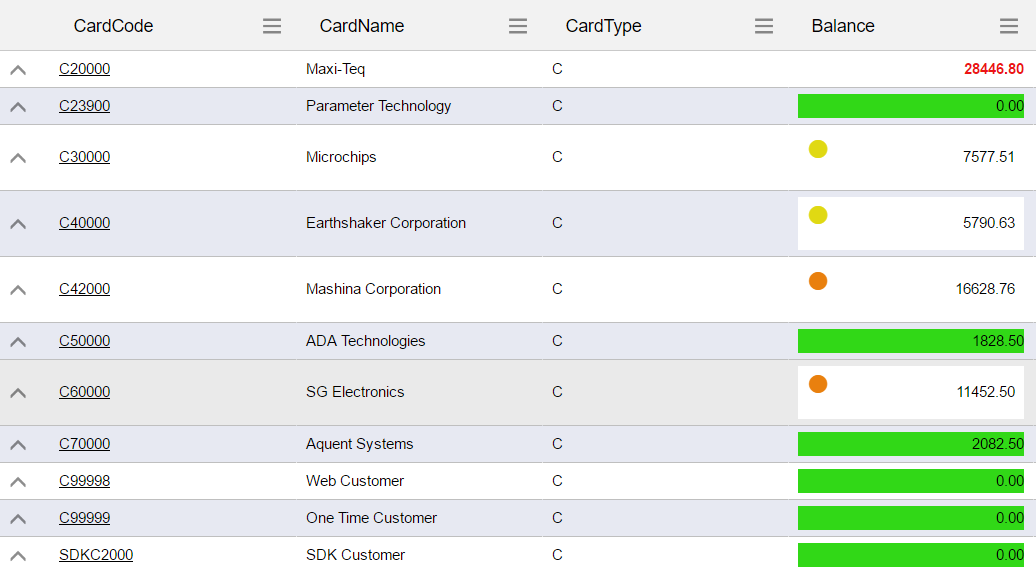
Task: Open the CardType column menu icon
Action: 764,26
